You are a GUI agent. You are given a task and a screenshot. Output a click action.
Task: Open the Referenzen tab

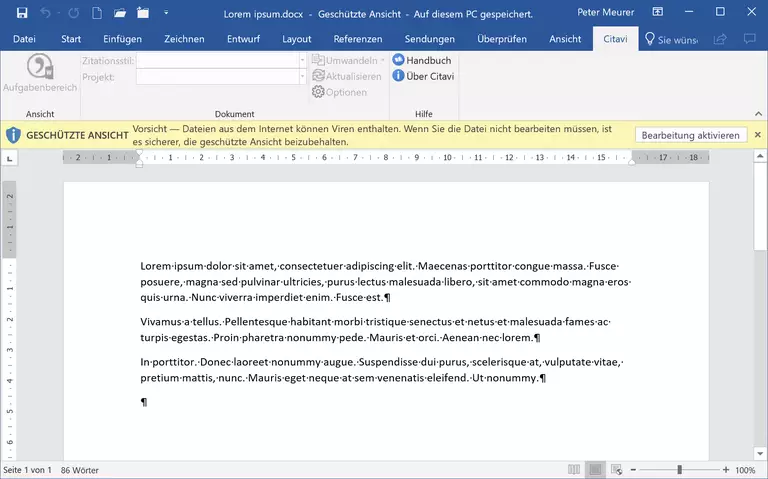[x=357, y=39]
